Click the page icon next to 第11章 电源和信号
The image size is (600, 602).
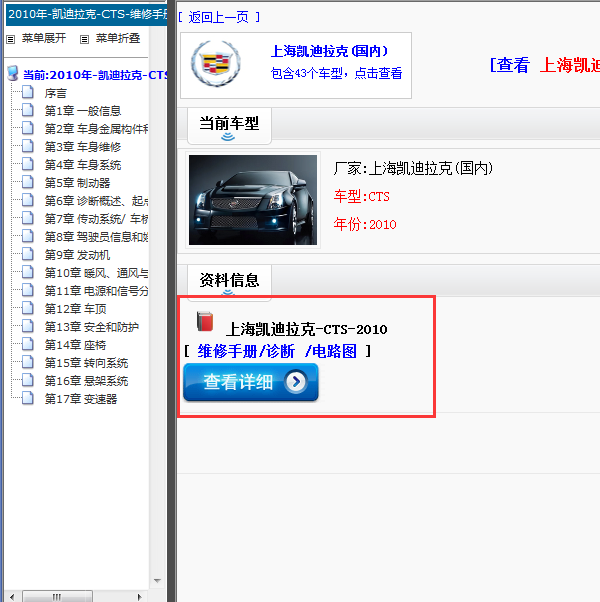point(28,291)
